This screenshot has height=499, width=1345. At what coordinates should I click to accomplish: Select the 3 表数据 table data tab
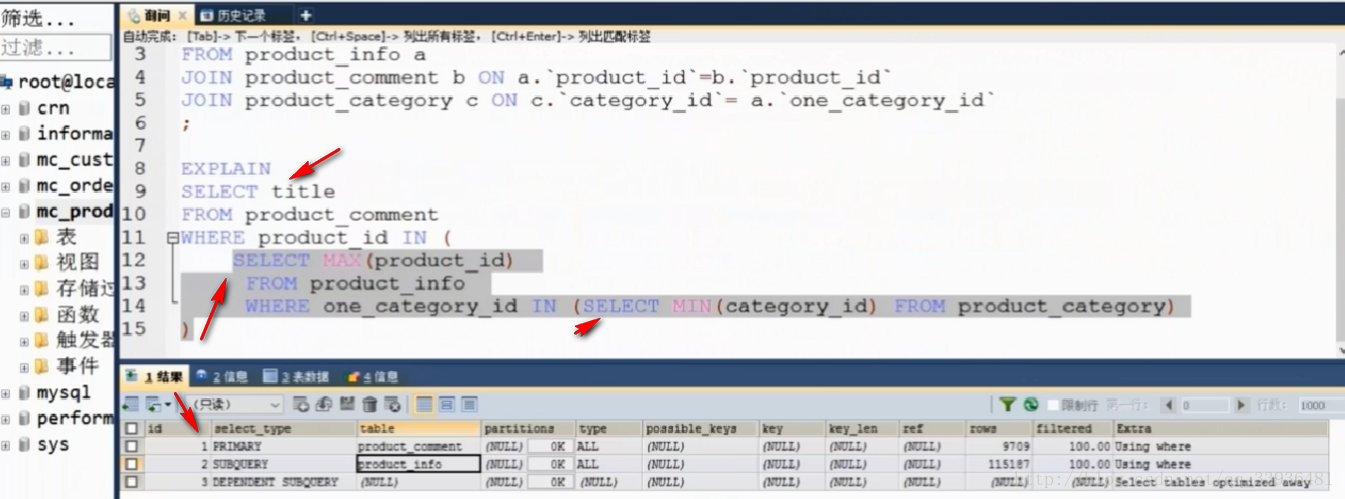[297, 377]
